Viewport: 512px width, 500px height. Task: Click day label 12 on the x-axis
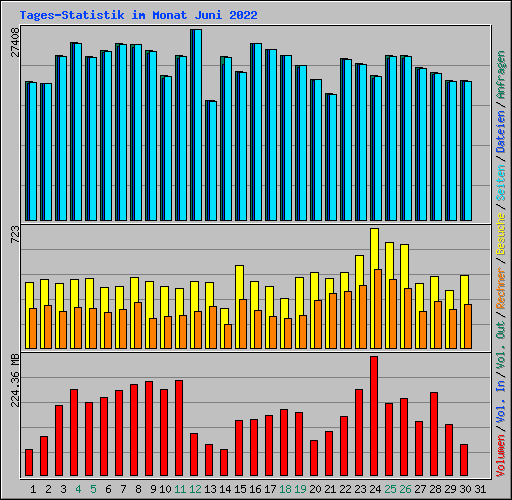pos(195,489)
